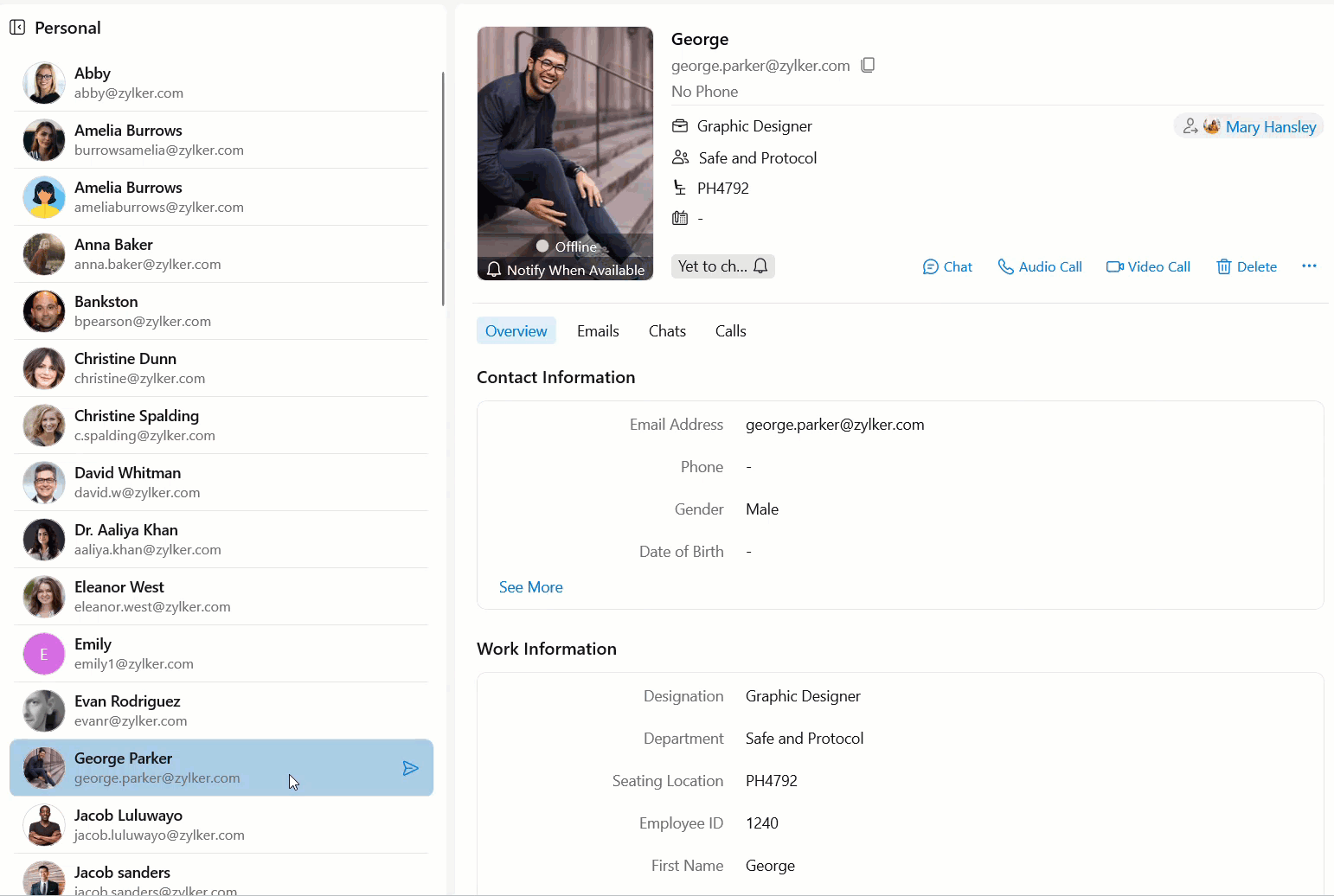Open Eleanor West's contact
Viewport: 1334px width, 896px height.
(x=221, y=597)
